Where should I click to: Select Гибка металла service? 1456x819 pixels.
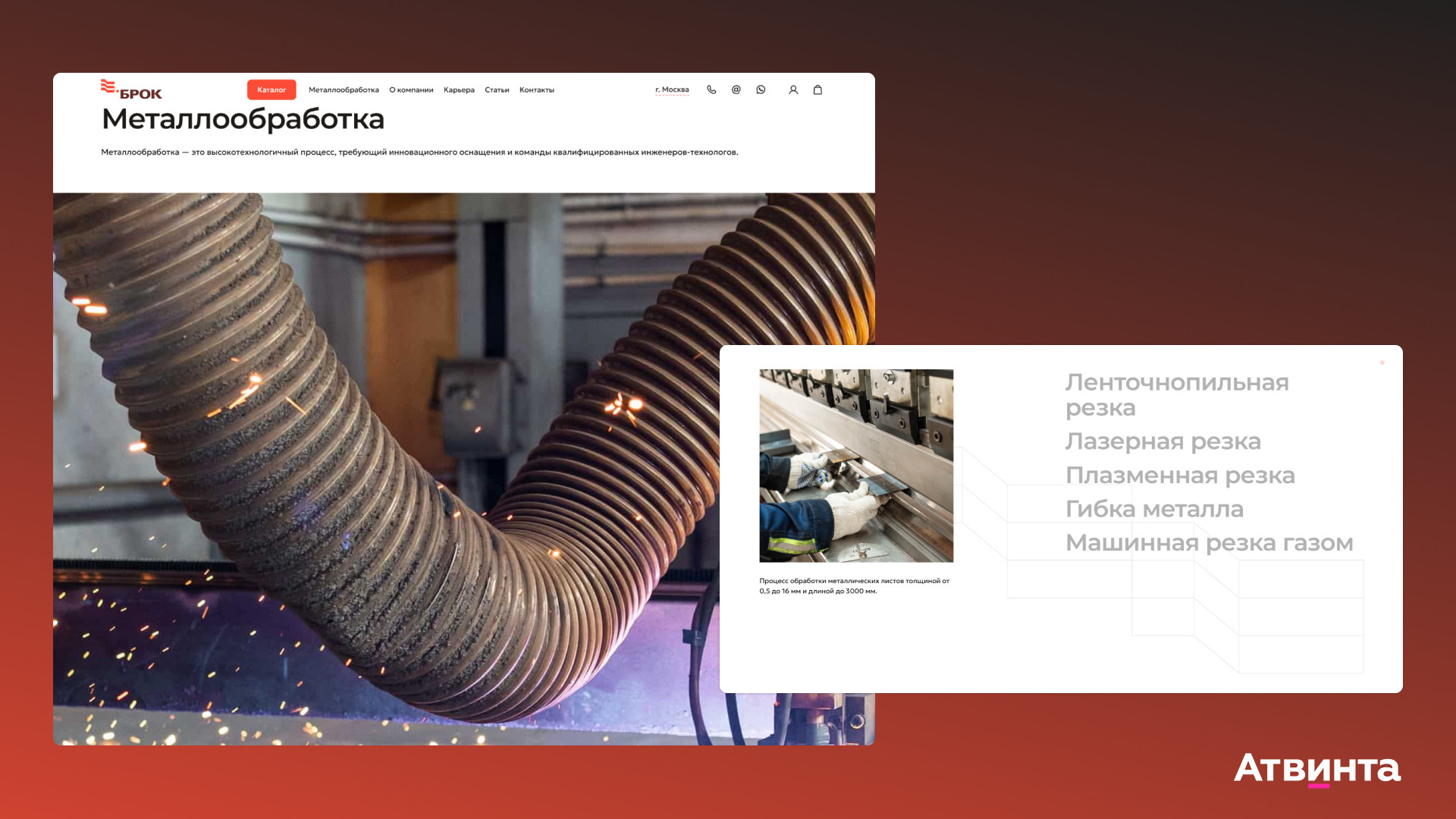click(1154, 509)
